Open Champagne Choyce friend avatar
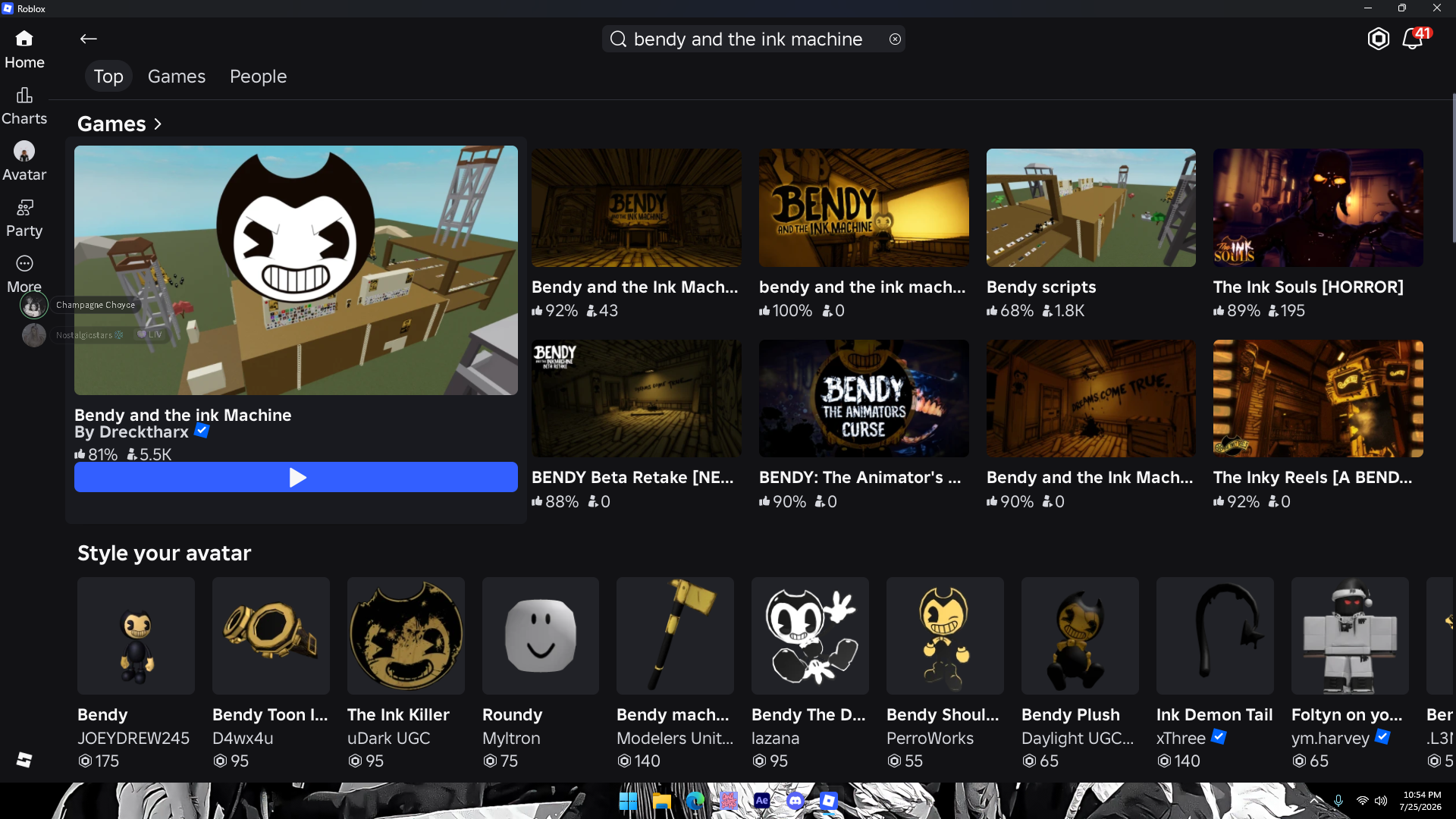This screenshot has width=1456, height=819. tap(33, 306)
